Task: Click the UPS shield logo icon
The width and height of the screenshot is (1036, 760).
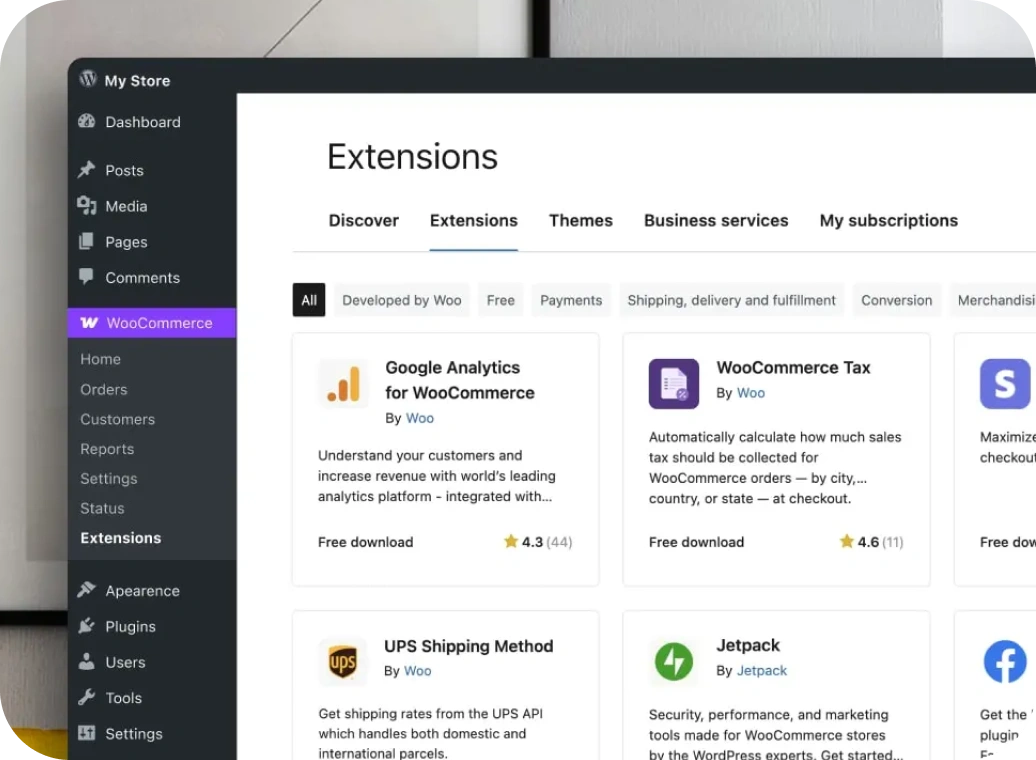Action: [x=343, y=662]
